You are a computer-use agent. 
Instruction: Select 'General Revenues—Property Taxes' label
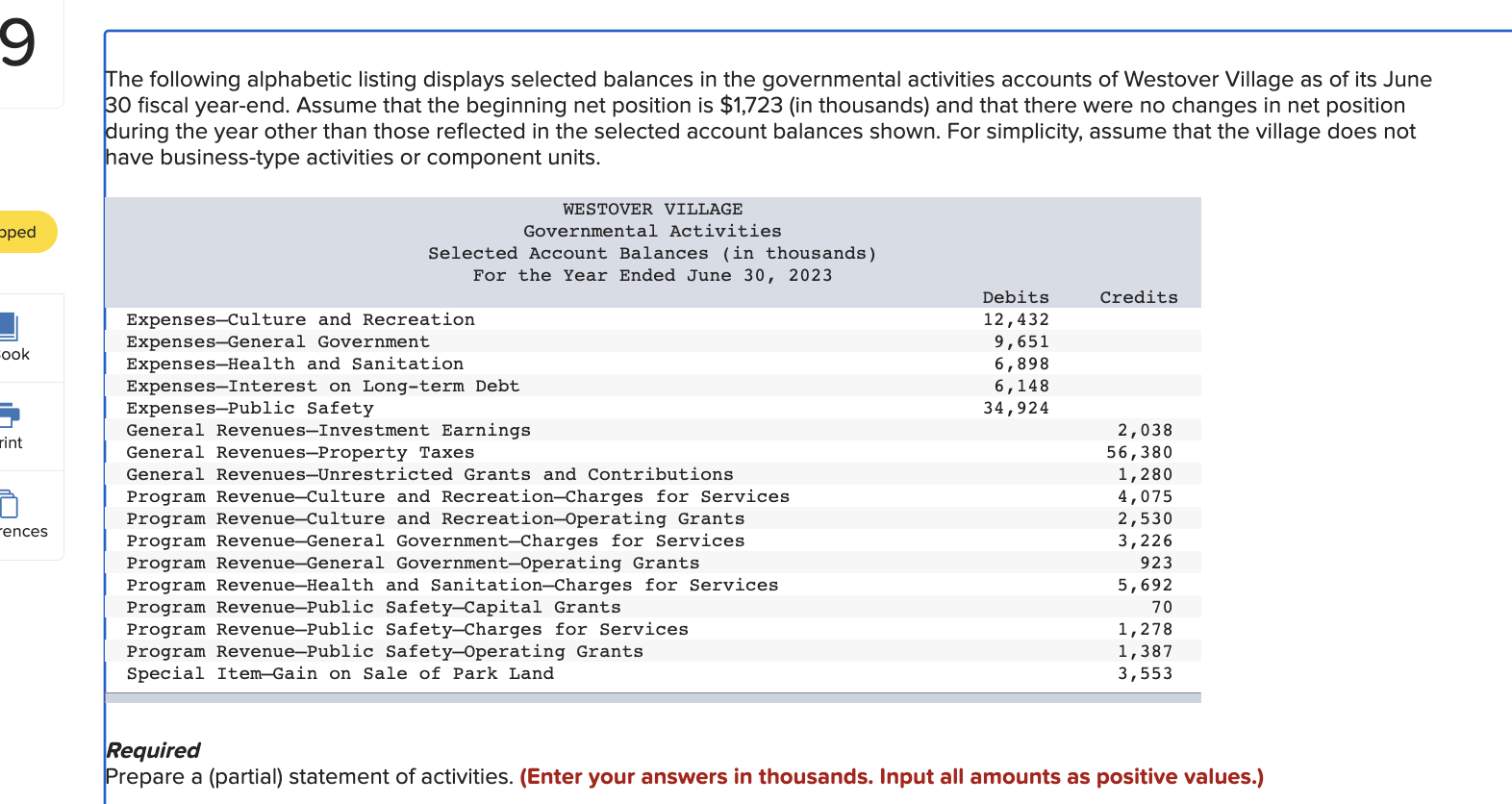pos(300,452)
